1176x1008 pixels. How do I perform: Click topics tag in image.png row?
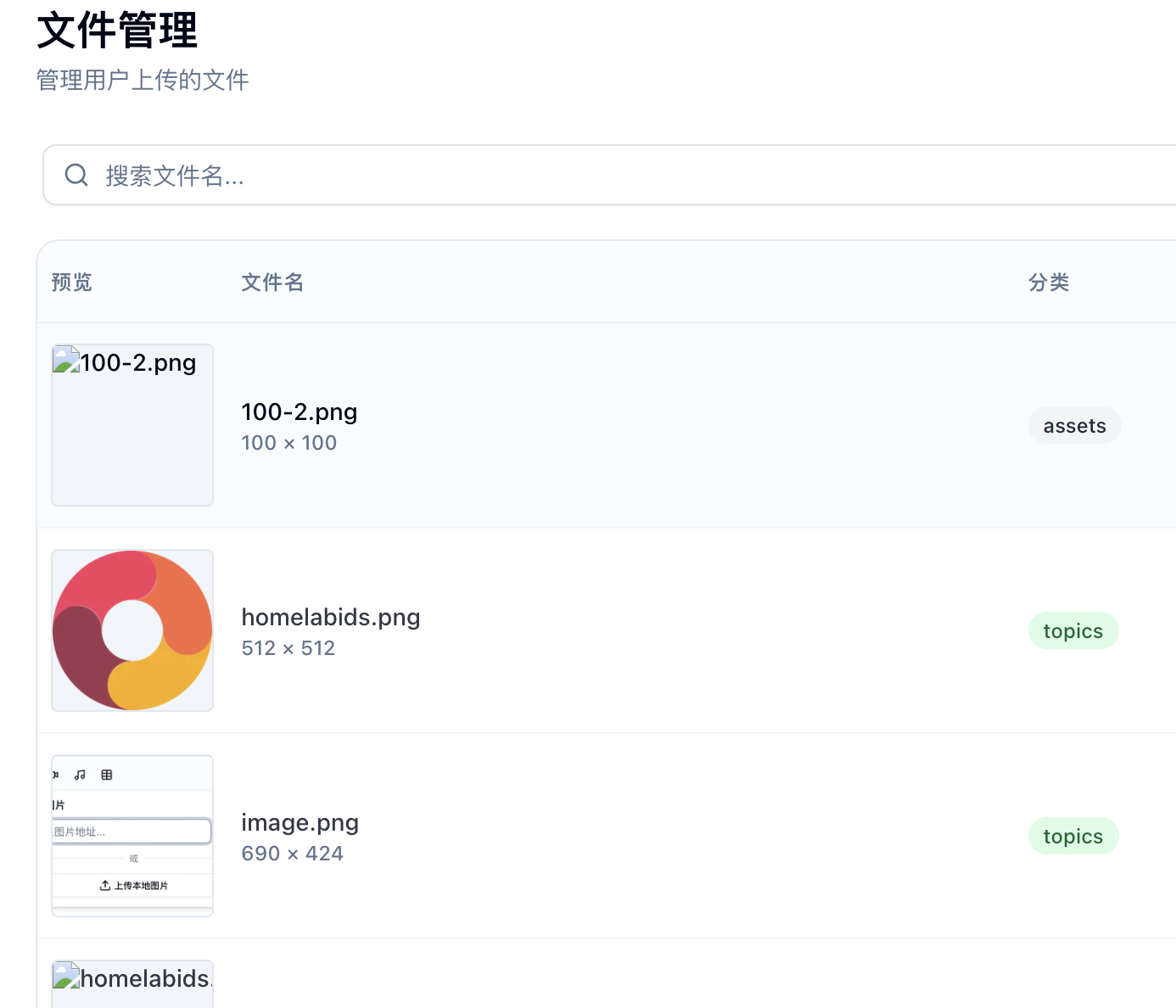pos(1072,837)
